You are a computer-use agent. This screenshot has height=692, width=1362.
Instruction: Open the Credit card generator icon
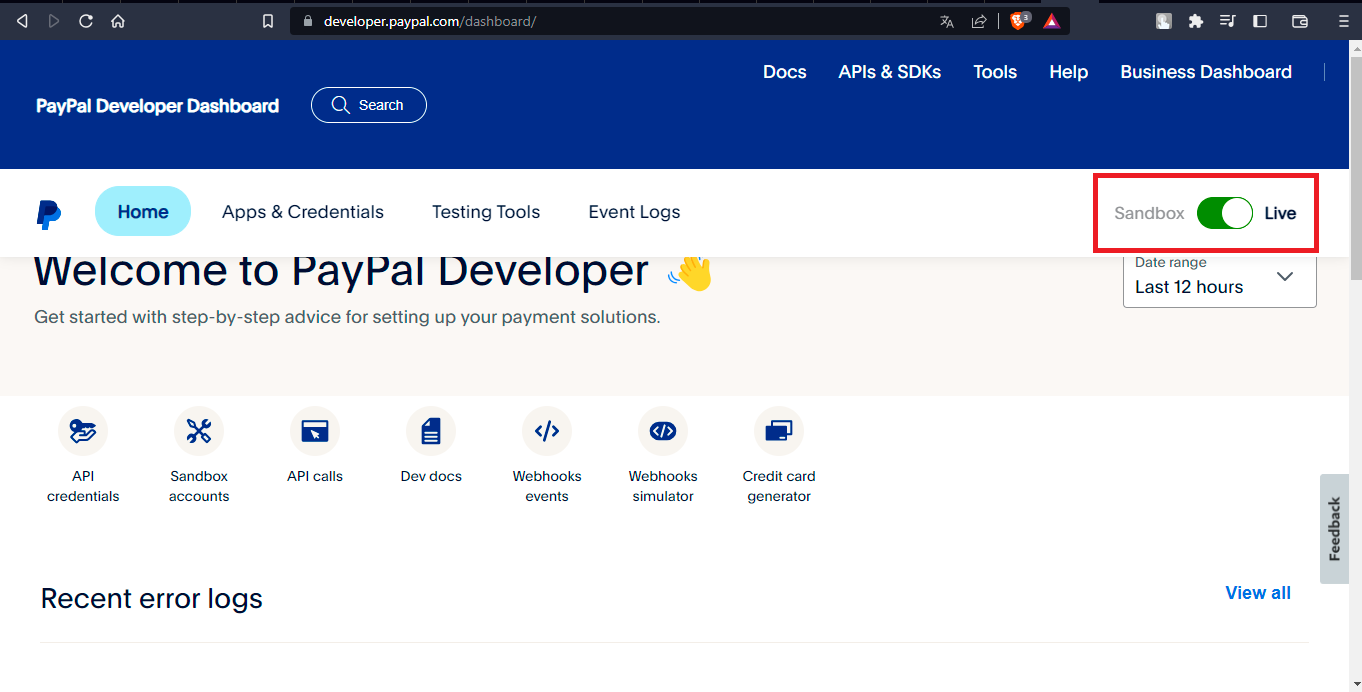point(779,431)
